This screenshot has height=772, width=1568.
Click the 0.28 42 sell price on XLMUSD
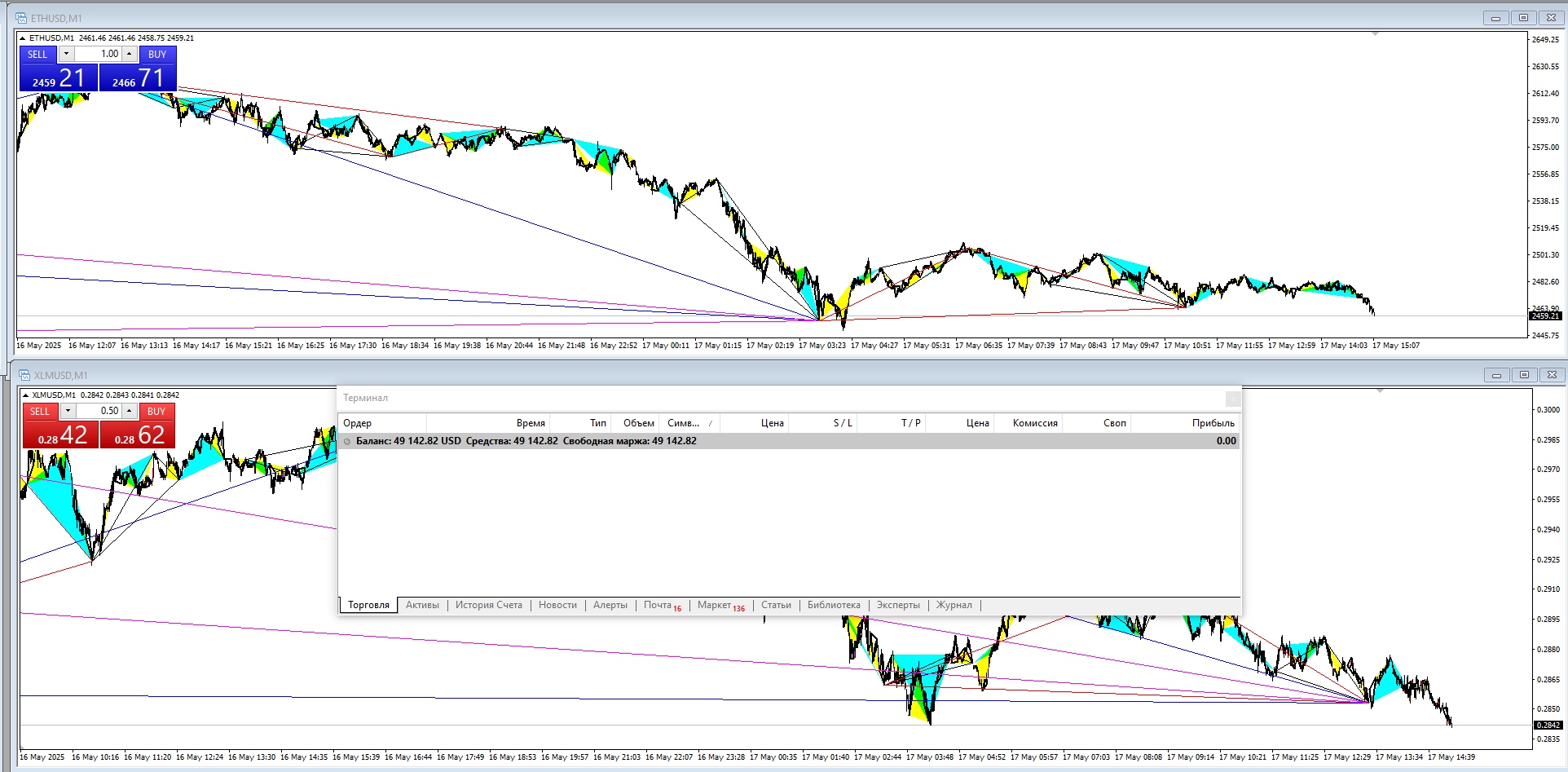(61, 435)
